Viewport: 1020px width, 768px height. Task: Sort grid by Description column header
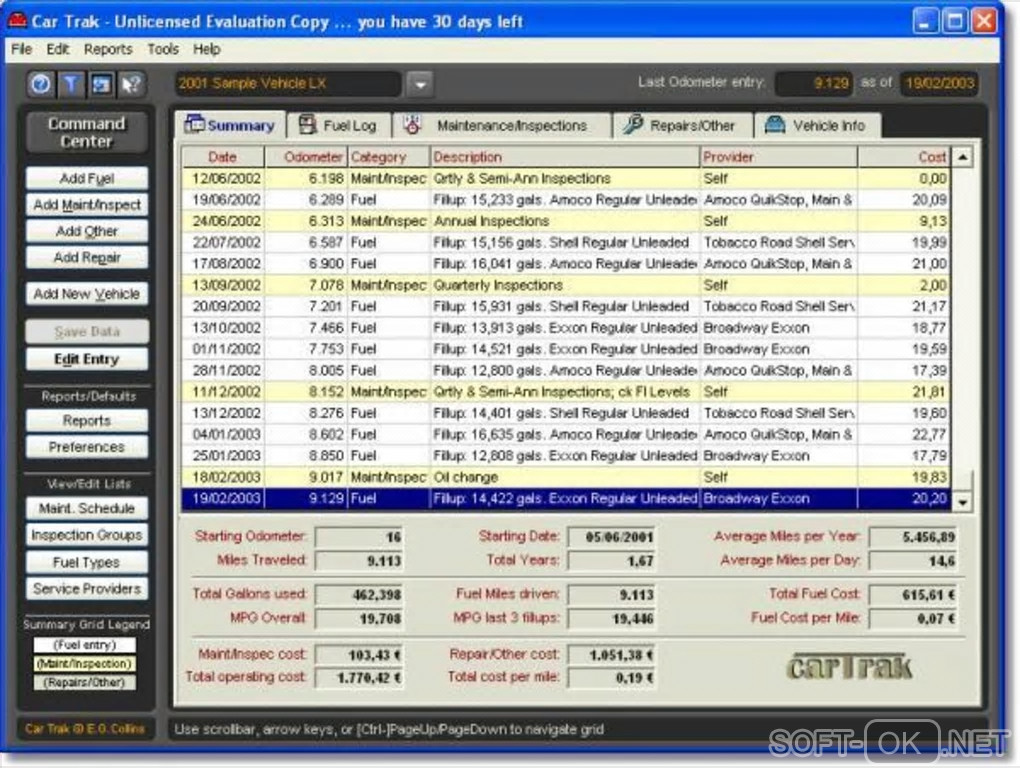click(565, 157)
